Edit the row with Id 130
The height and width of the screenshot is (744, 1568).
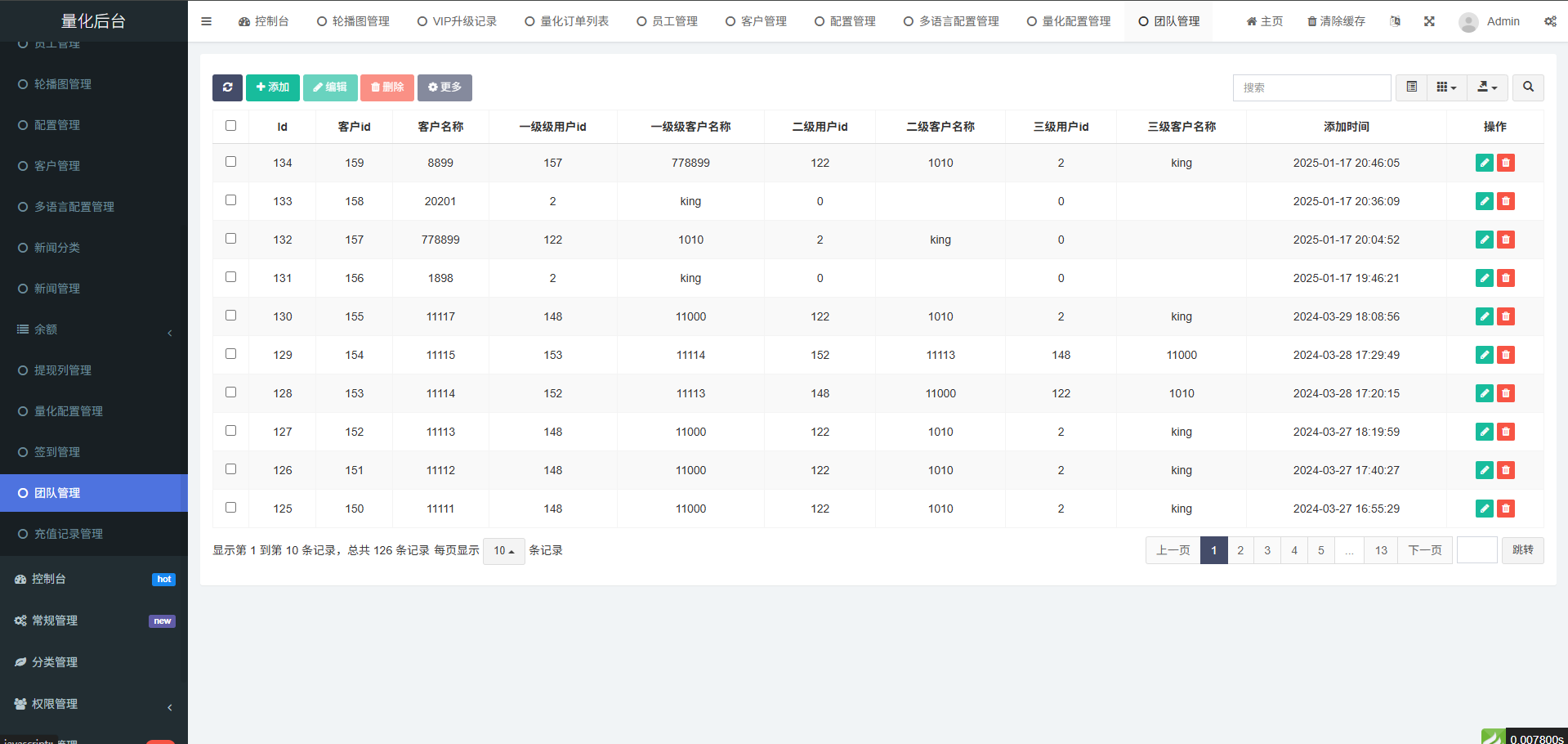[x=1485, y=316]
